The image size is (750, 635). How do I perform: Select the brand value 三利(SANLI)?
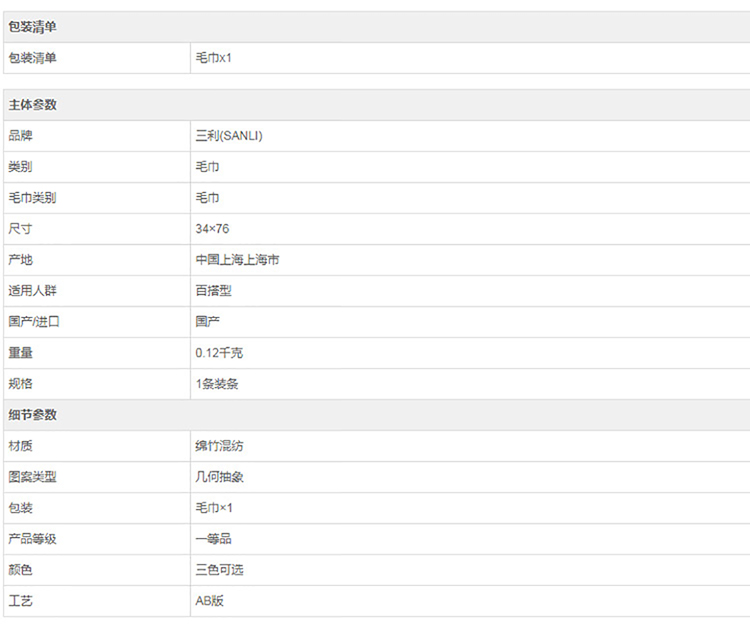point(229,136)
